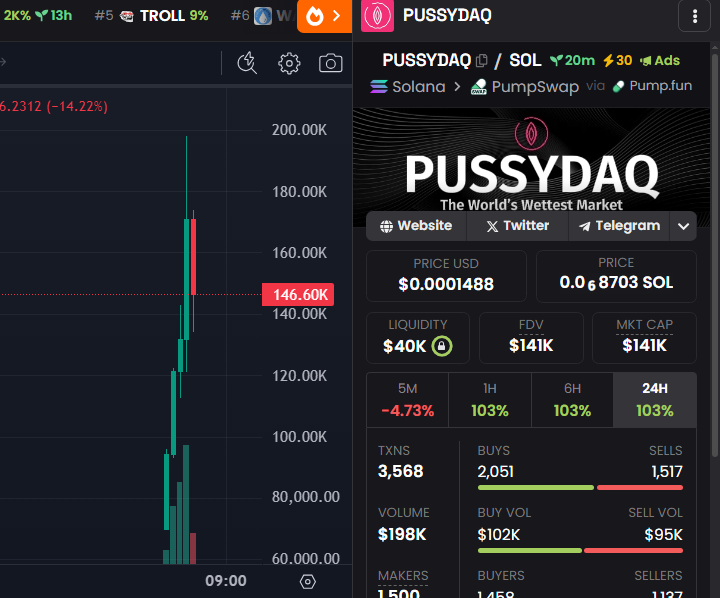Open the quick search lightning icon
Viewport: 720px width, 598px height.
pyautogui.click(x=247, y=63)
